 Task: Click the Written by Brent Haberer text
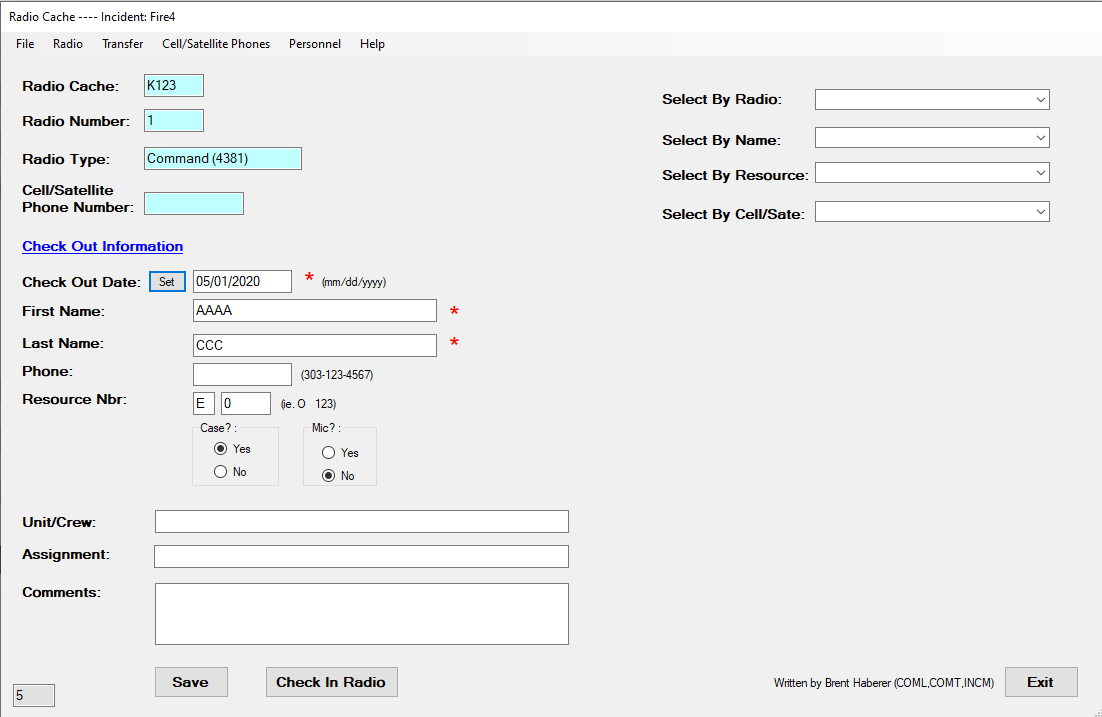(883, 683)
